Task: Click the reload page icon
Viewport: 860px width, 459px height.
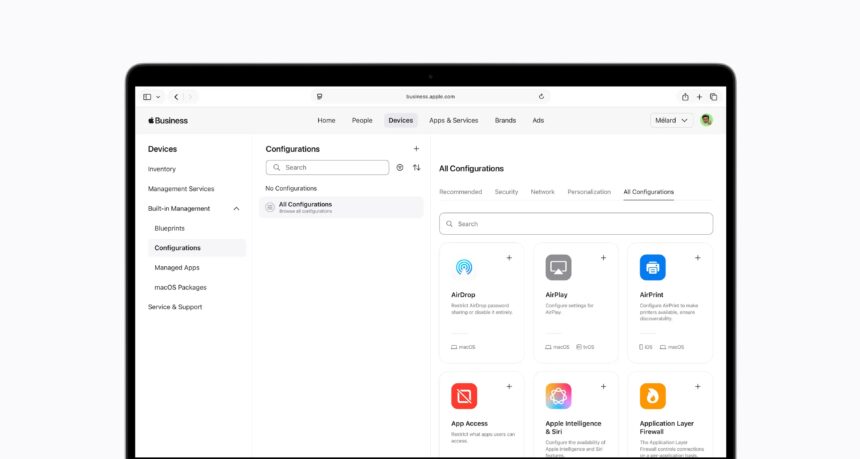Action: [x=541, y=97]
